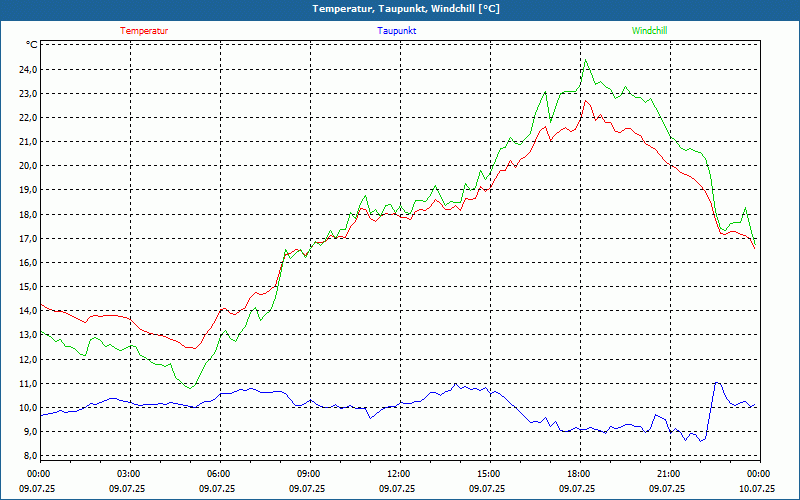Click the '°C' unit label on y-axis
Viewport: 800px width, 500px height.
click(32, 45)
